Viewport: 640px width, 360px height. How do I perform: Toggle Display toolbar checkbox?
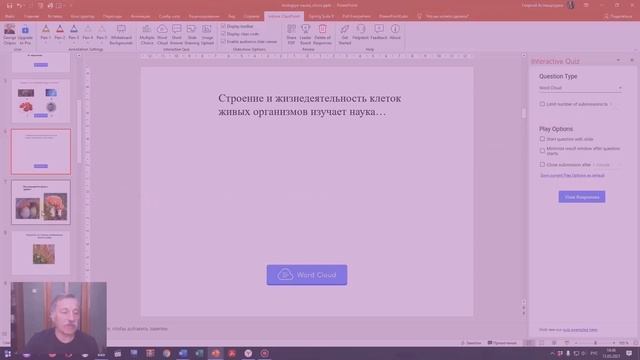point(223,26)
